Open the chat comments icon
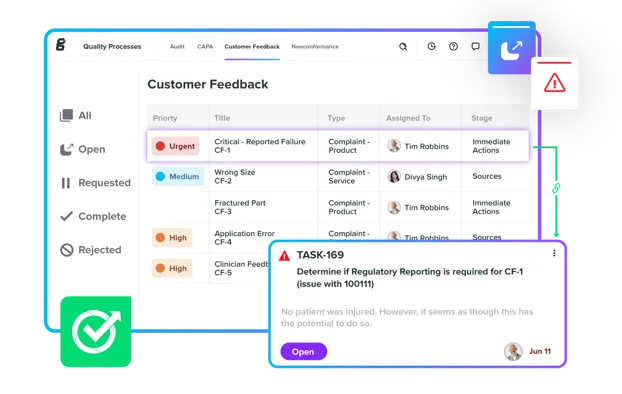 [475, 46]
